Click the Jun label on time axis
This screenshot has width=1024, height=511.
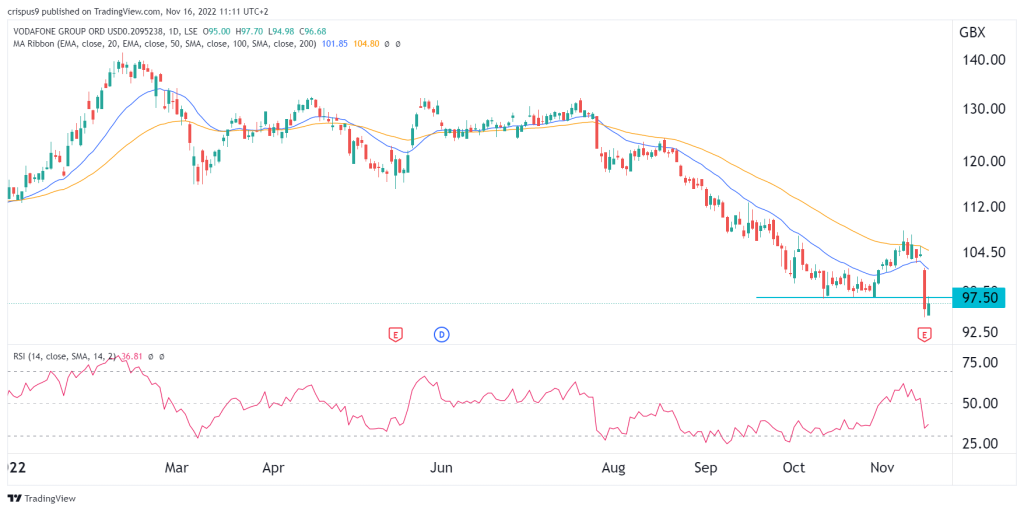point(442,468)
